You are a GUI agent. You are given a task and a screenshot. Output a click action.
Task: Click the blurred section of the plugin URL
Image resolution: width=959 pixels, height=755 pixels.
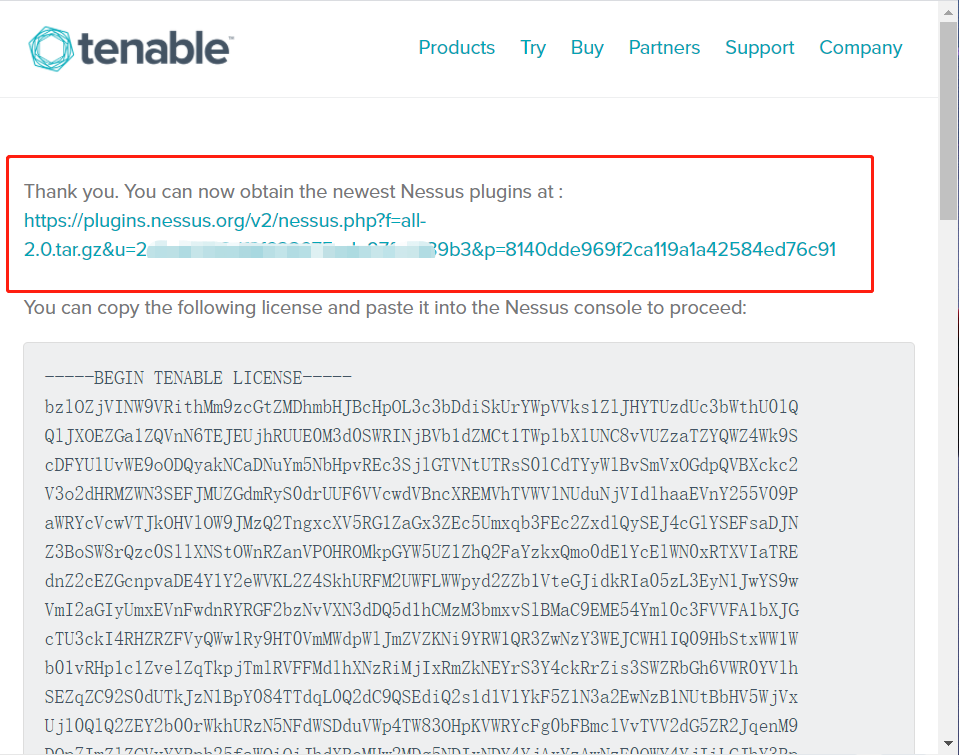click(300, 250)
